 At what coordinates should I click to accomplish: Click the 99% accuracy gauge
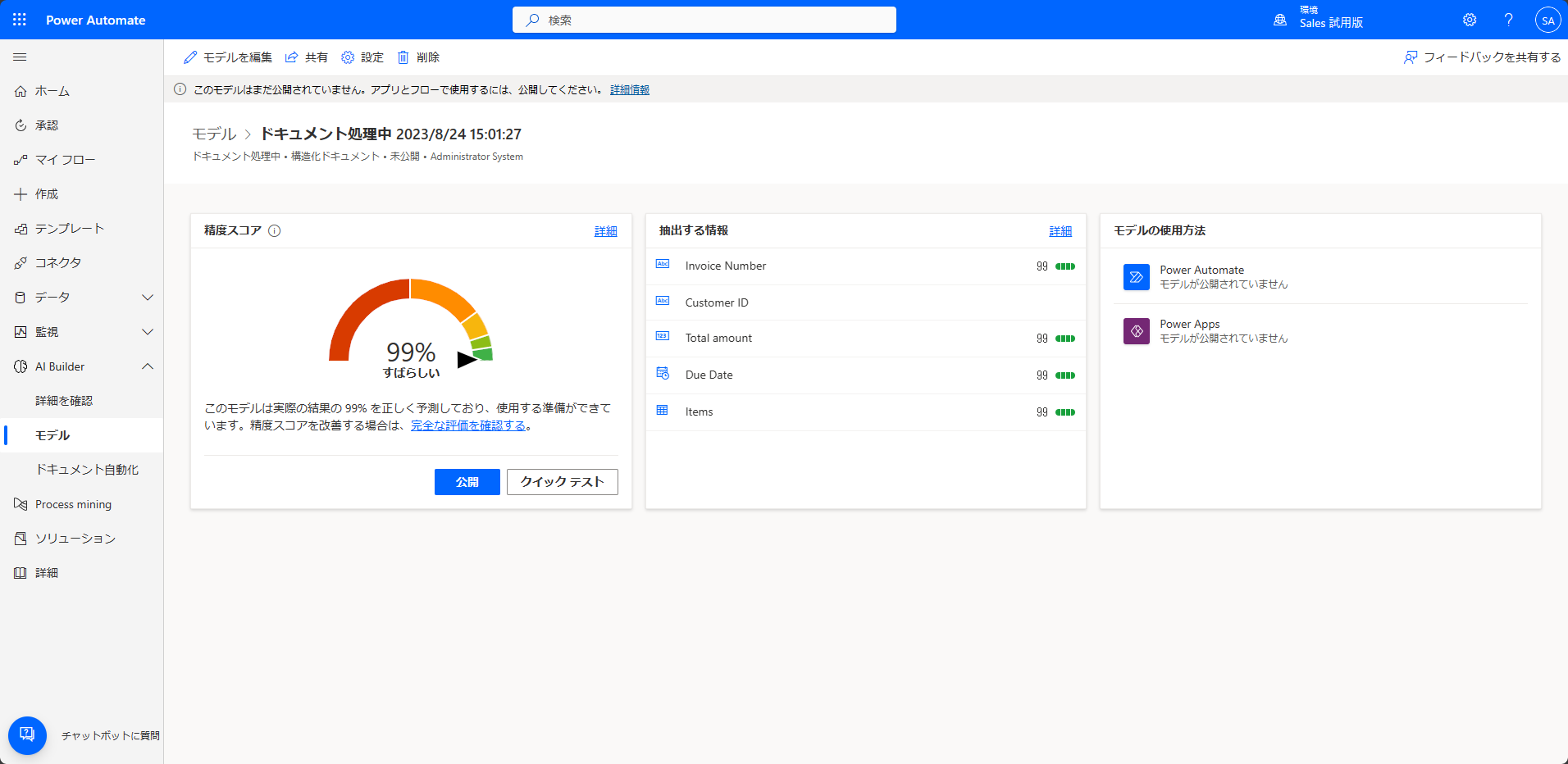tap(411, 328)
